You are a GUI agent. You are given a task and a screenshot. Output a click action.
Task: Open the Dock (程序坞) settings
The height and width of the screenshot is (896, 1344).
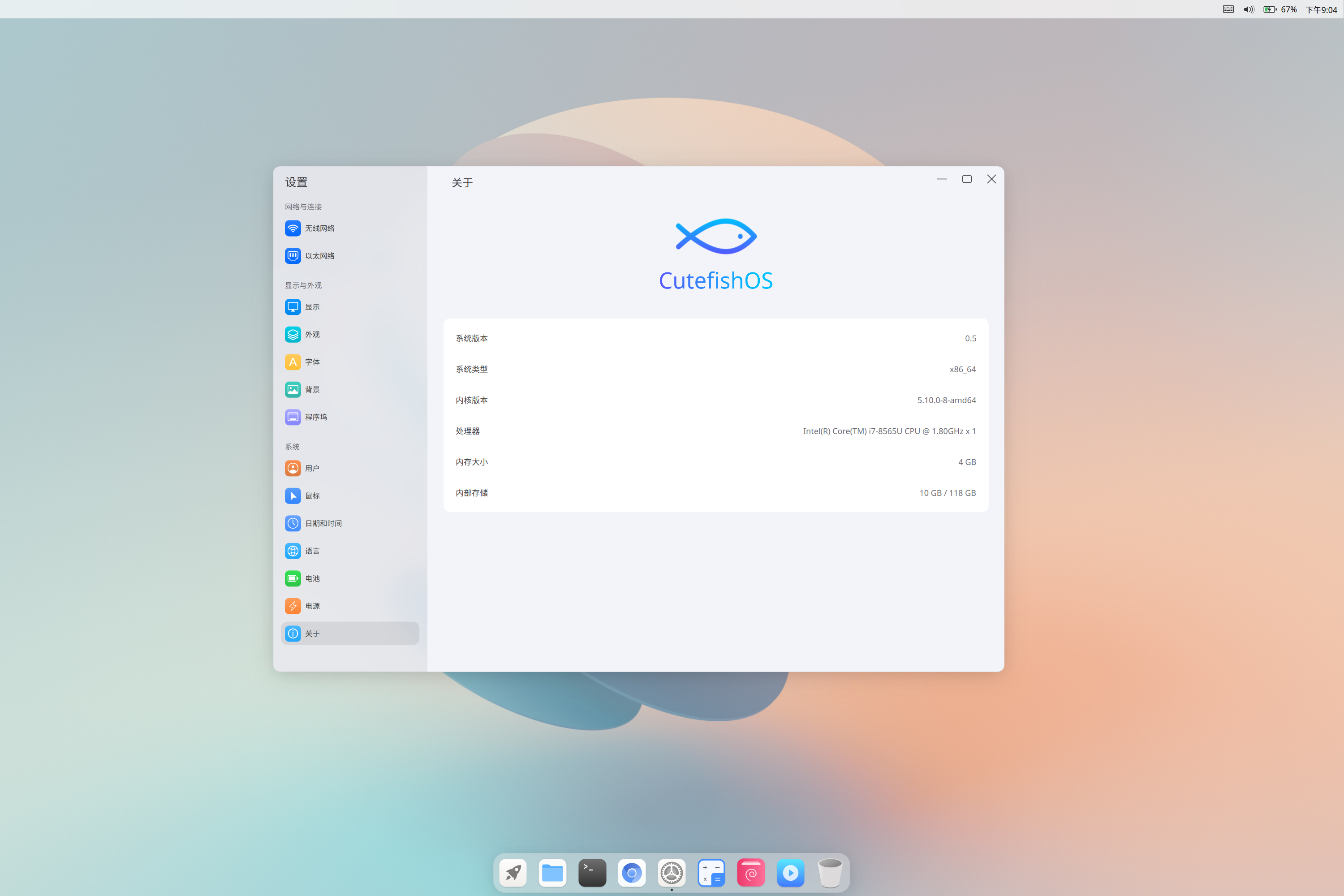(x=315, y=417)
